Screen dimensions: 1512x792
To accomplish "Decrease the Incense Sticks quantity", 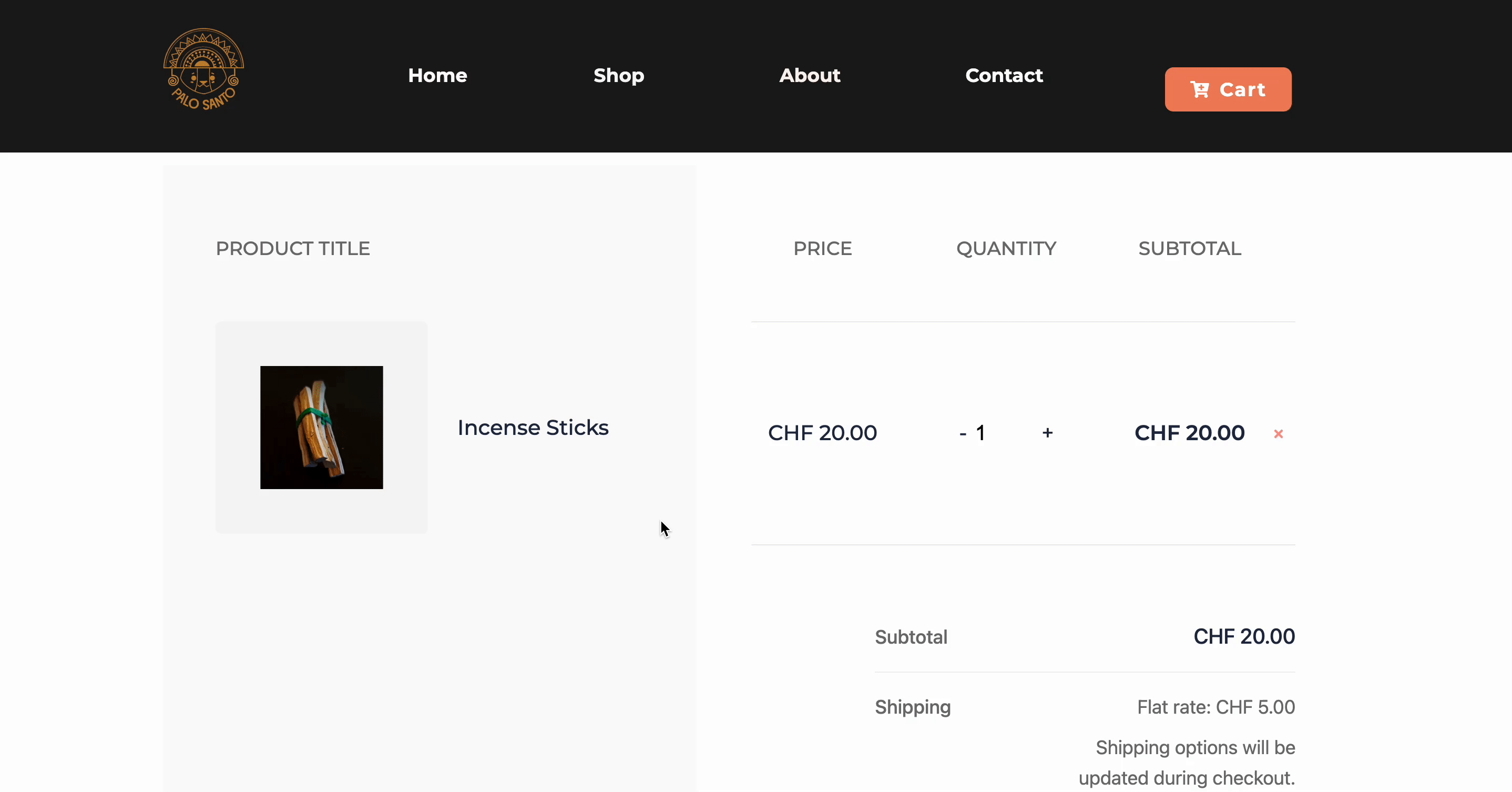I will pos(963,434).
